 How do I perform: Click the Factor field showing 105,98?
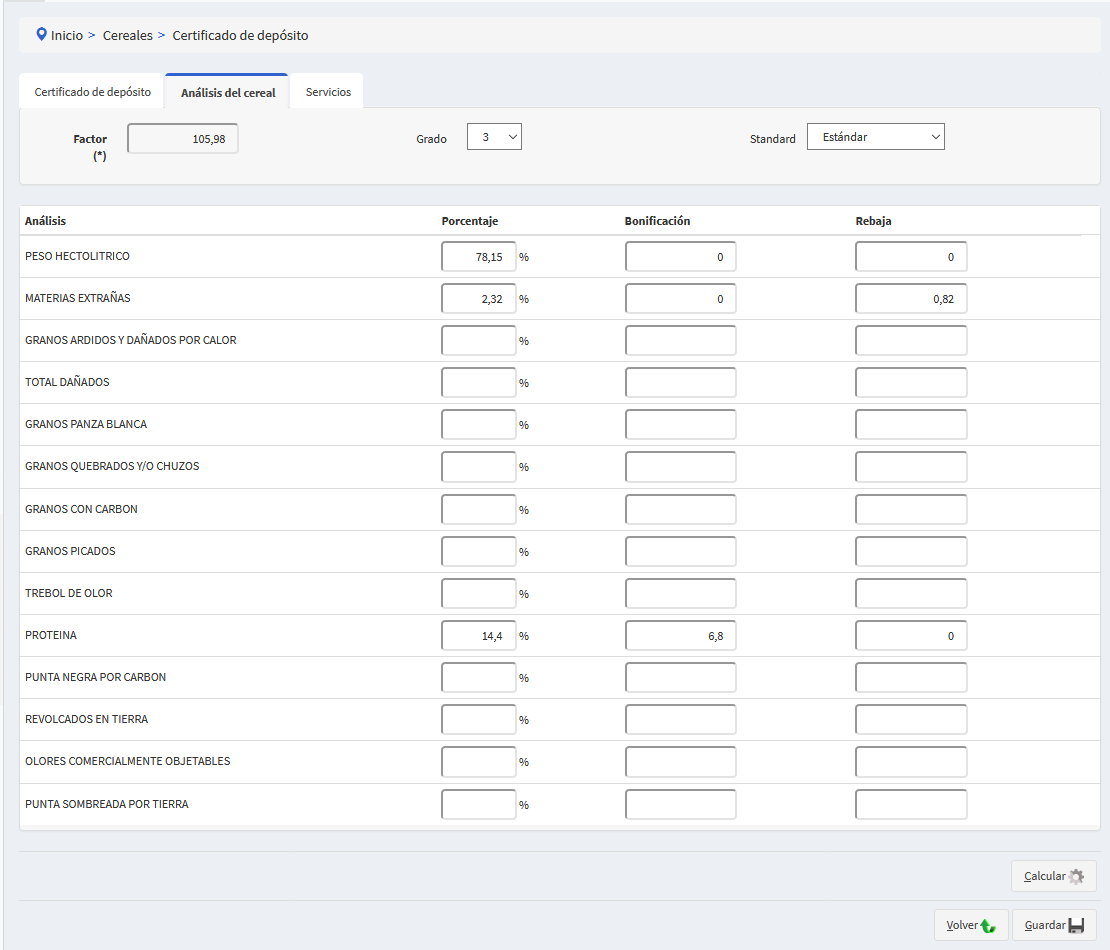[183, 139]
